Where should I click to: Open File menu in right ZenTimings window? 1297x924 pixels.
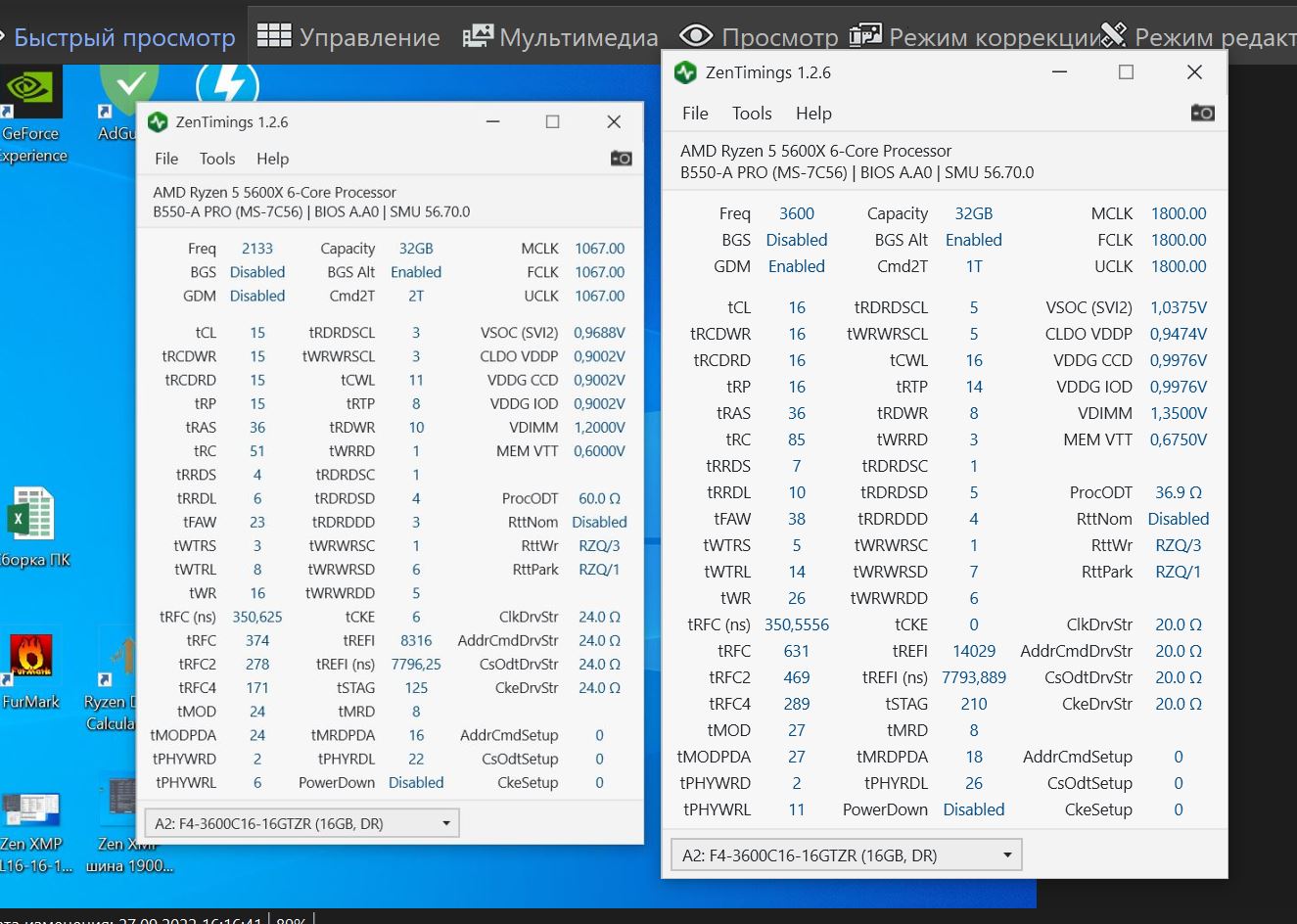(x=695, y=114)
